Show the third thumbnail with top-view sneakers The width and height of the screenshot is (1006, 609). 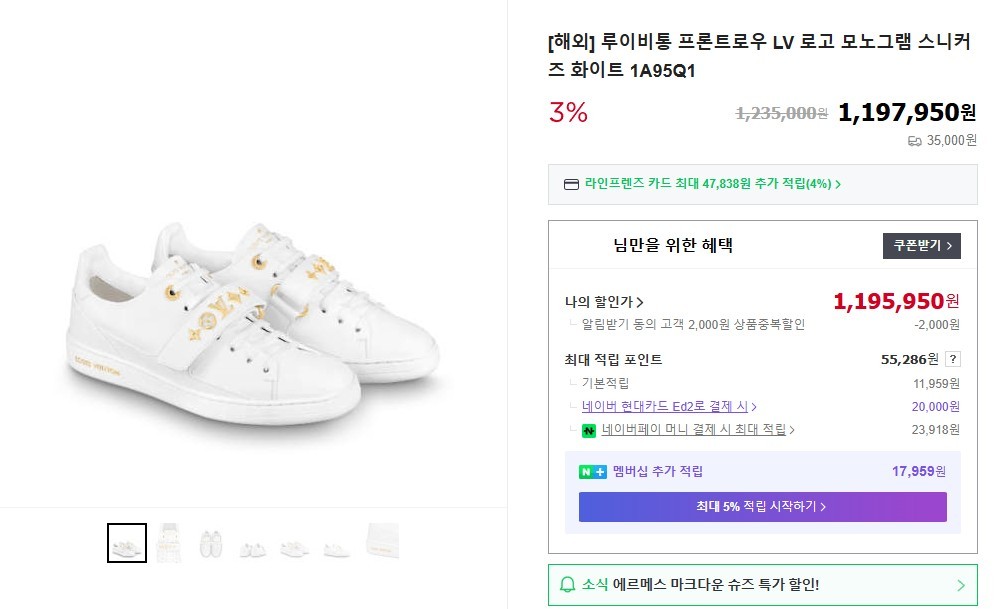pyautogui.click(x=211, y=543)
